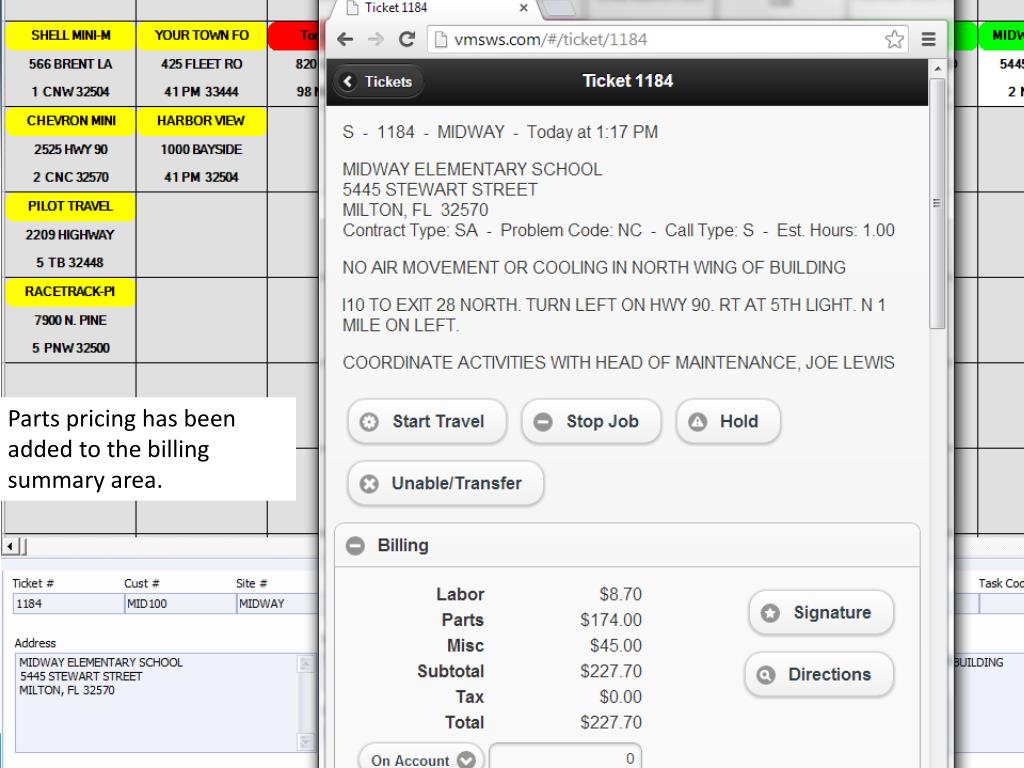The width and height of the screenshot is (1024, 768).
Task: Select SHELL MINI-M dispatch board cell
Action: pos(71,35)
